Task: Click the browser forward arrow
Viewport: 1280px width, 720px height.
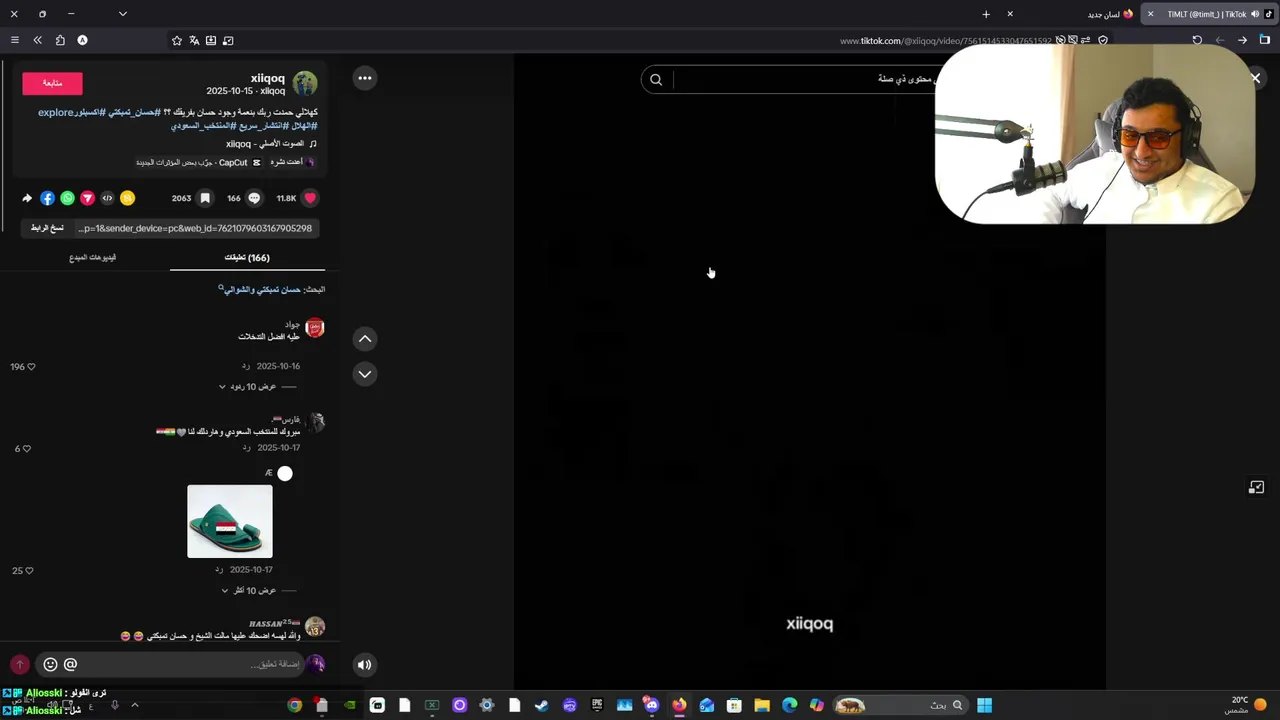Action: tap(1242, 40)
